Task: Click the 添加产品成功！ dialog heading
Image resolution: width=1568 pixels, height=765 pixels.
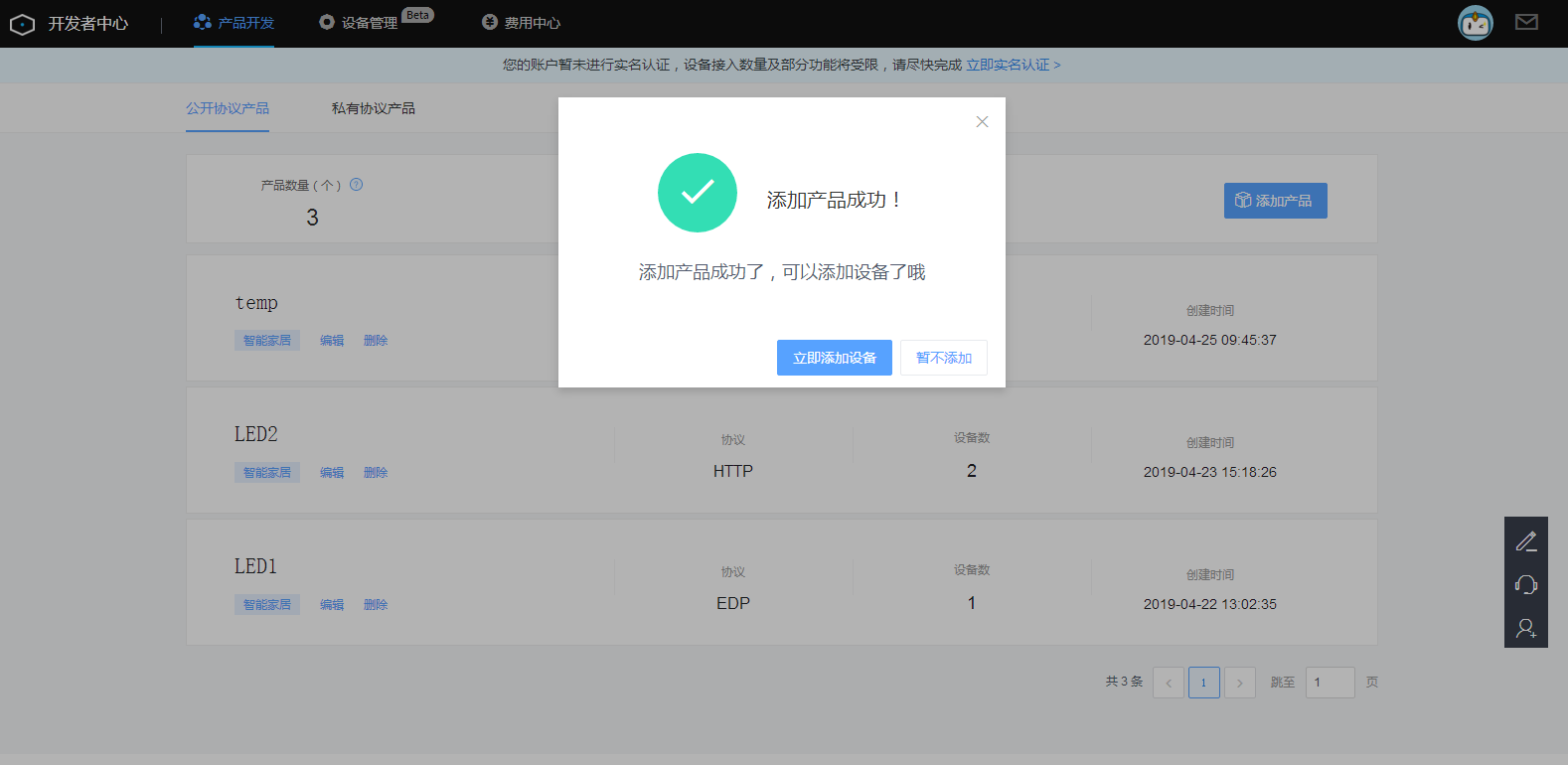Action: click(833, 200)
